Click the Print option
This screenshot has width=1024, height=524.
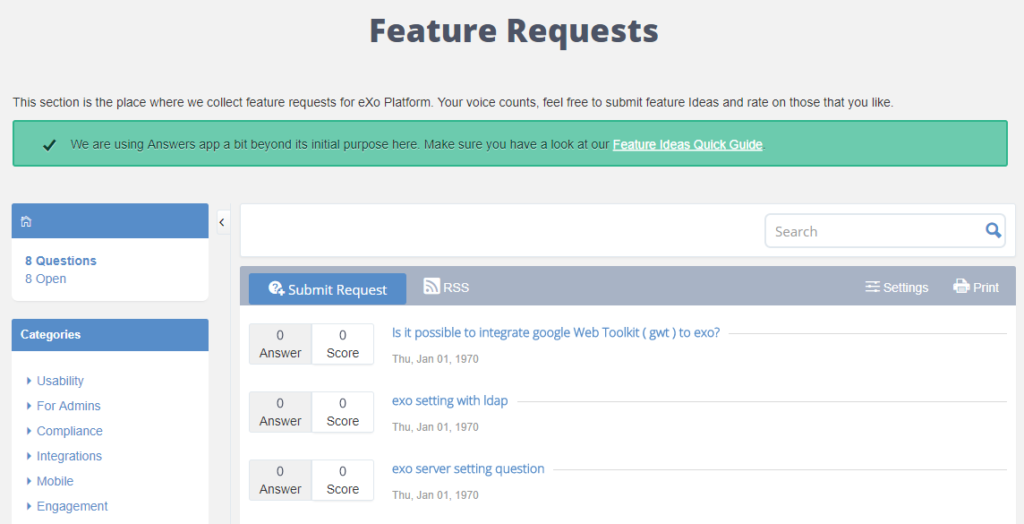[976, 287]
